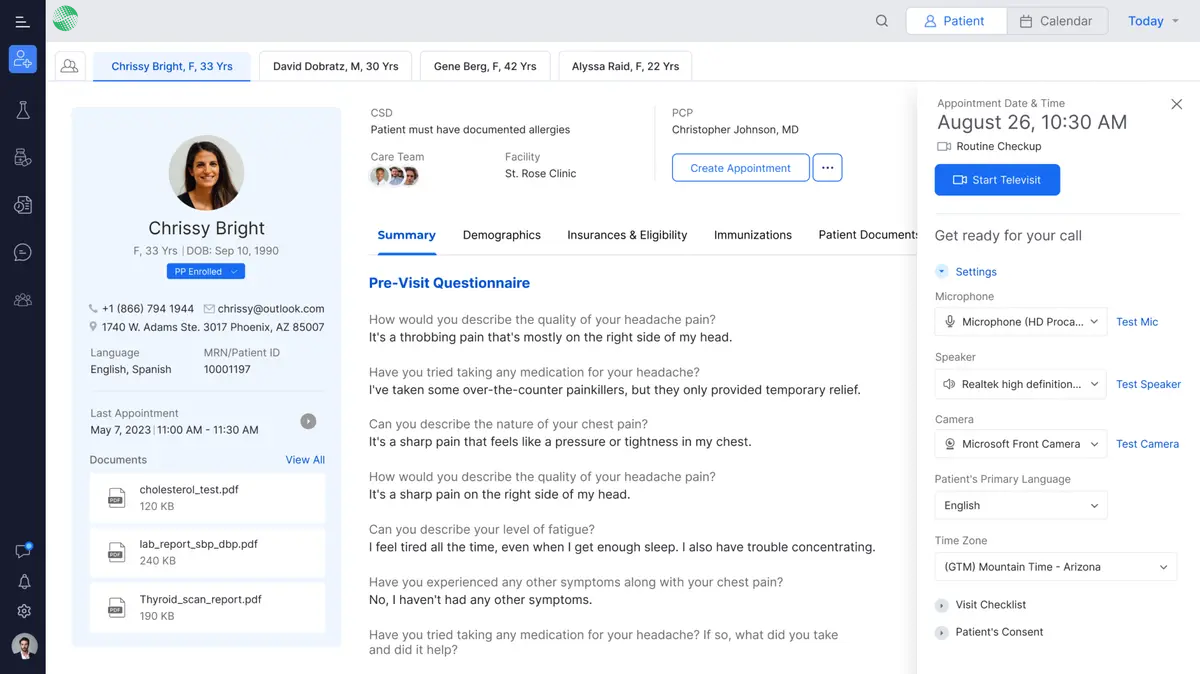Open the more options ellipsis button
Image resolution: width=1200 pixels, height=674 pixels.
point(827,168)
